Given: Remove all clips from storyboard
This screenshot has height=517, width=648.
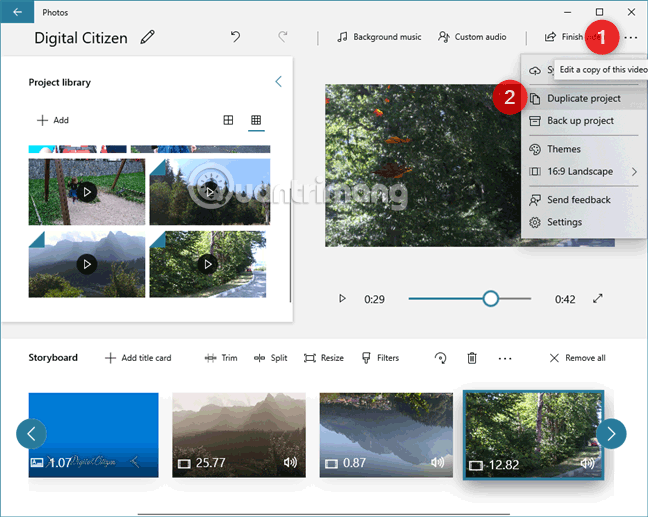Looking at the screenshot, I should point(578,358).
